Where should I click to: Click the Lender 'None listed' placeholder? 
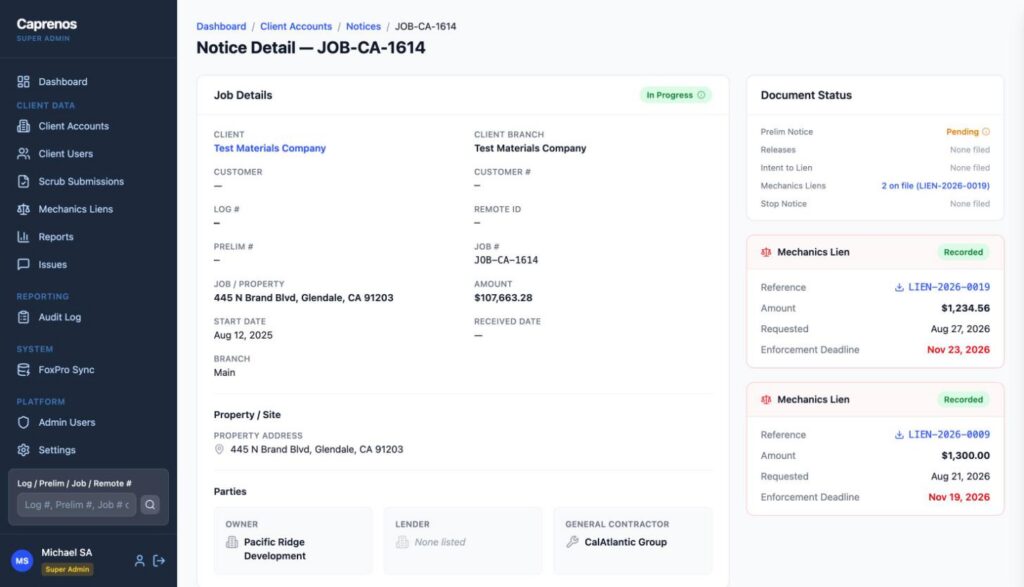[440, 542]
